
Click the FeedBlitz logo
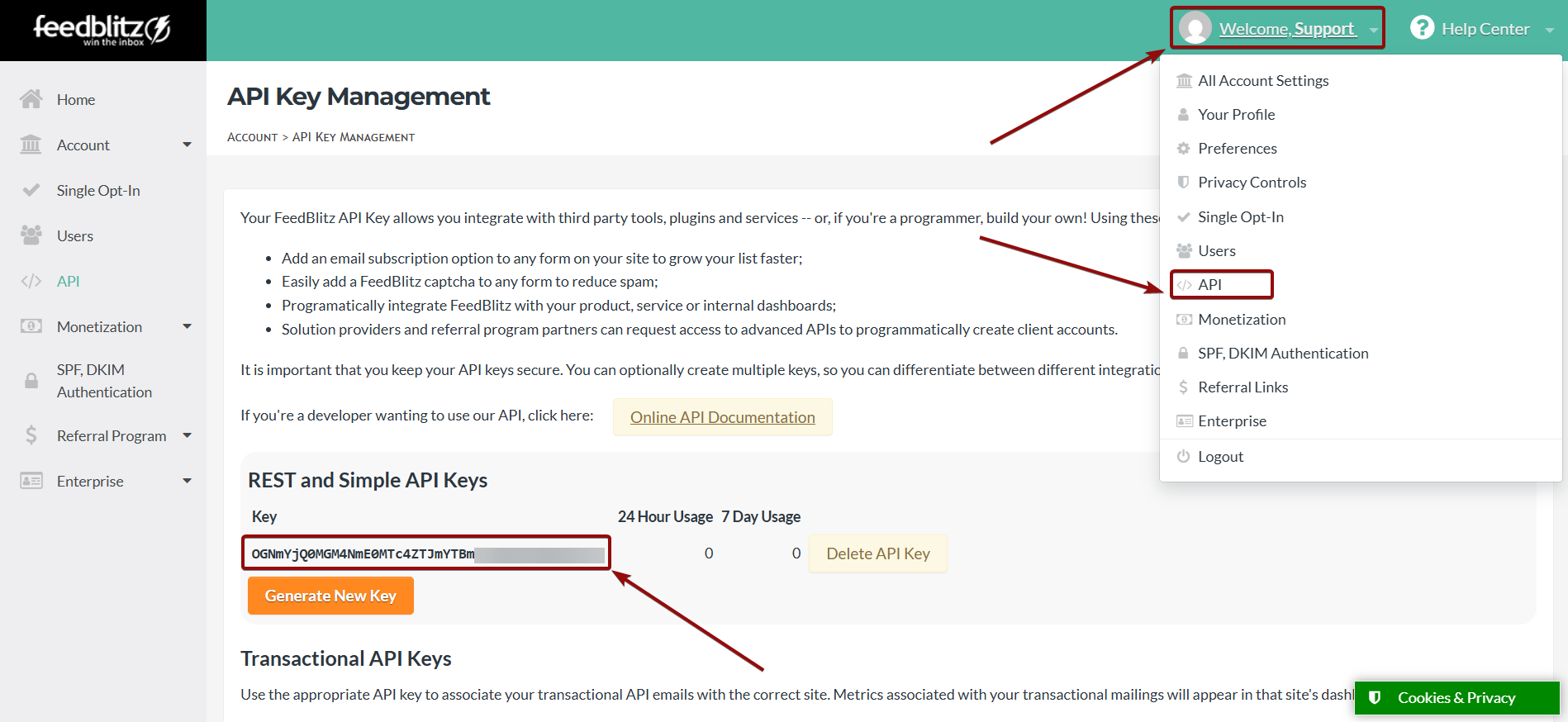[x=102, y=30]
